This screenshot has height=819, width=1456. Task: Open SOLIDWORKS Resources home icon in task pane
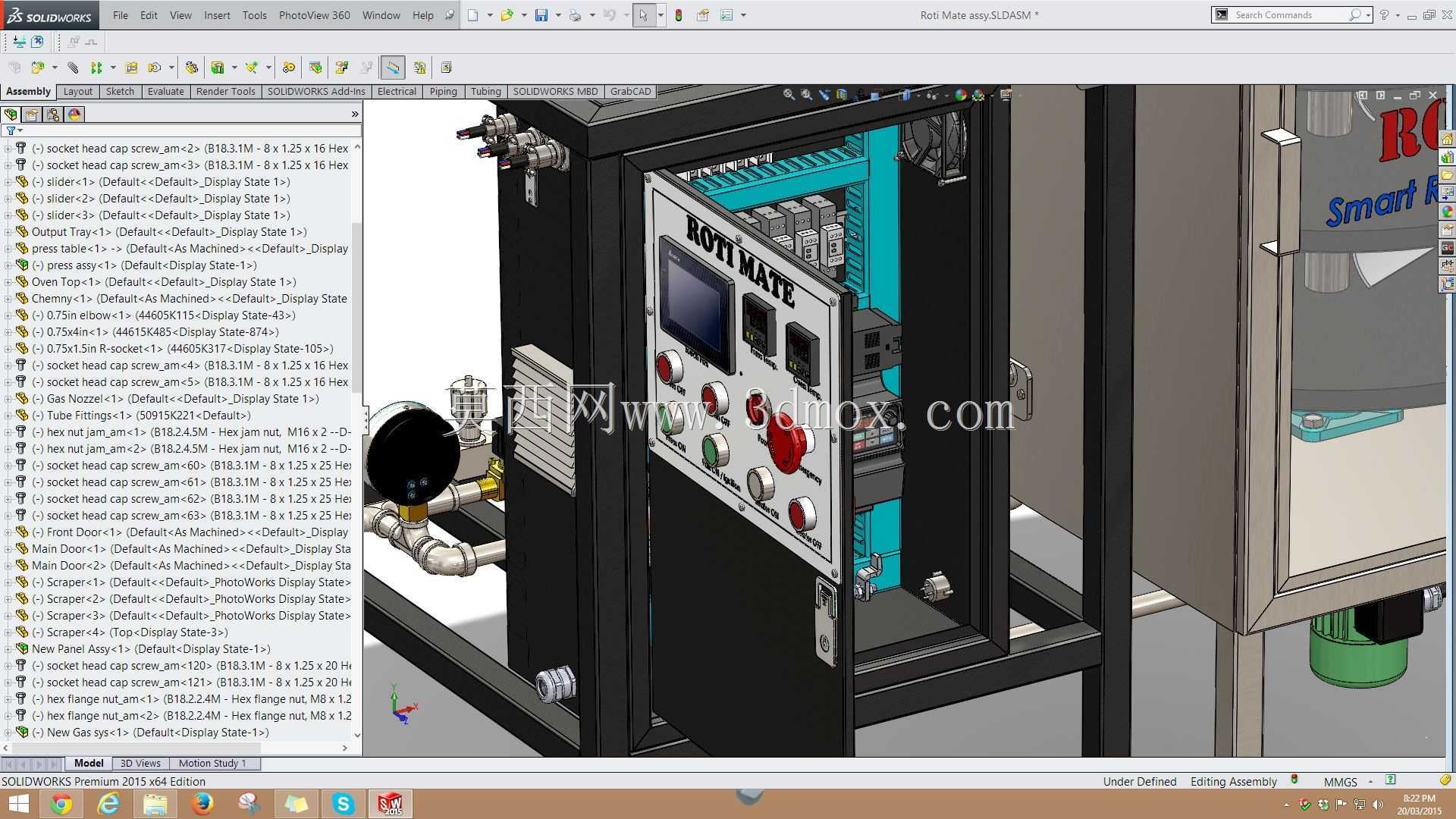tap(1447, 140)
